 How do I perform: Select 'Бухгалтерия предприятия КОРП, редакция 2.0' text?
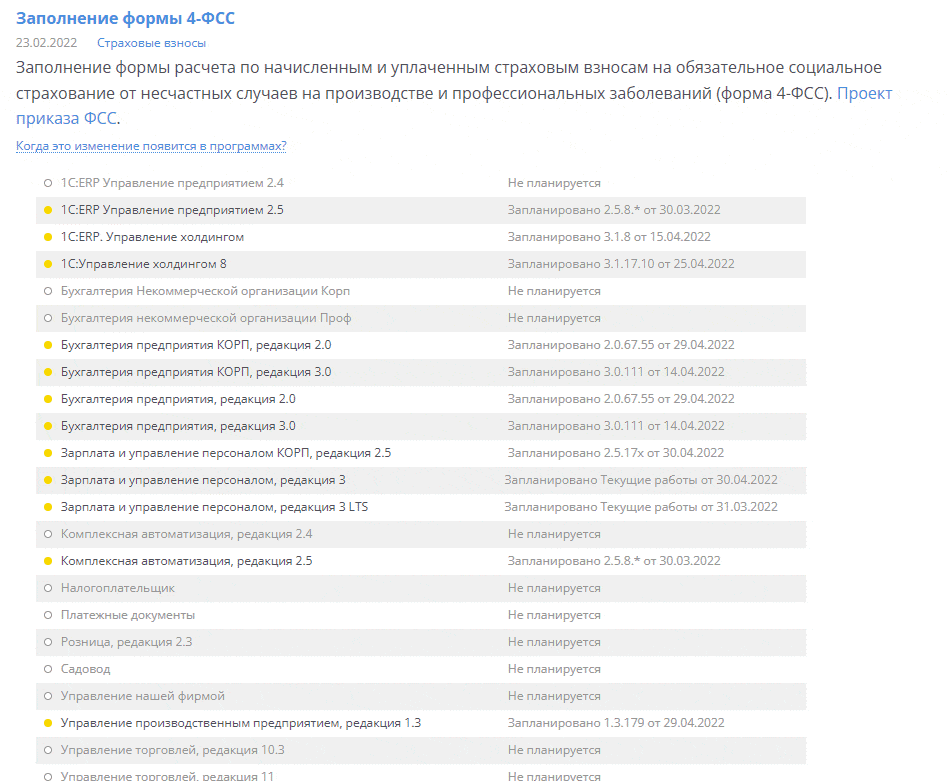[196, 345]
